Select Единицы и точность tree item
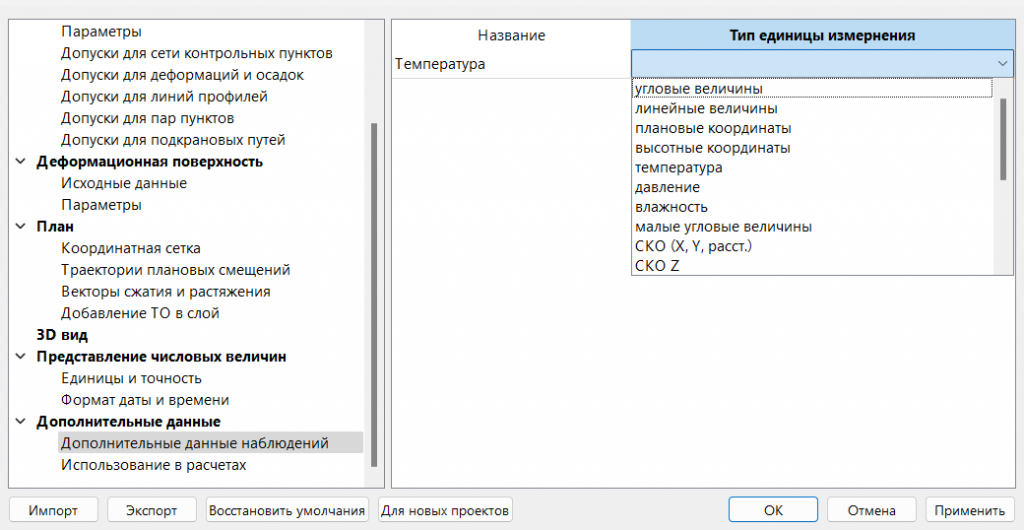Screen dimensions: 1024x530 (131, 378)
